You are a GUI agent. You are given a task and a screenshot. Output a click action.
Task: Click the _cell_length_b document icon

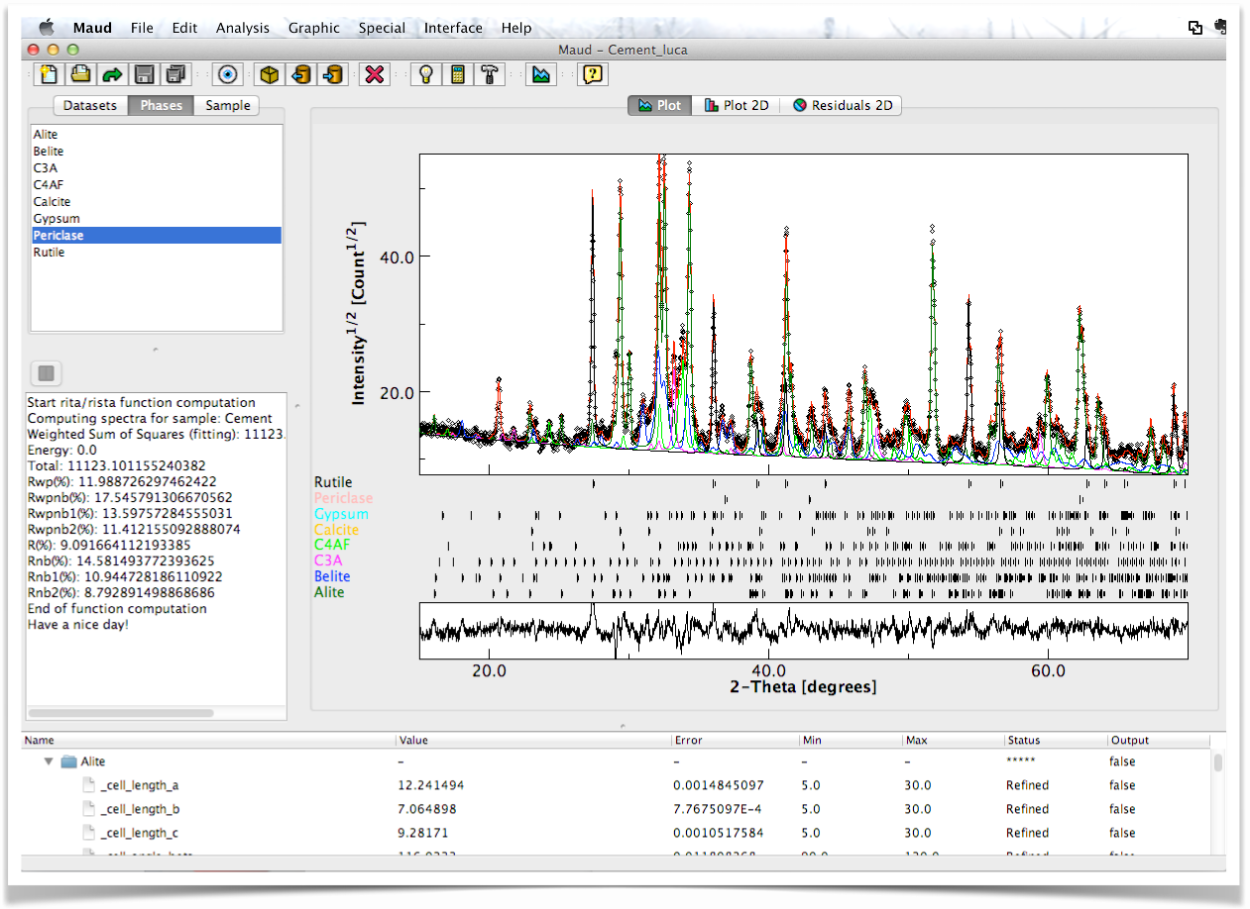tap(88, 810)
